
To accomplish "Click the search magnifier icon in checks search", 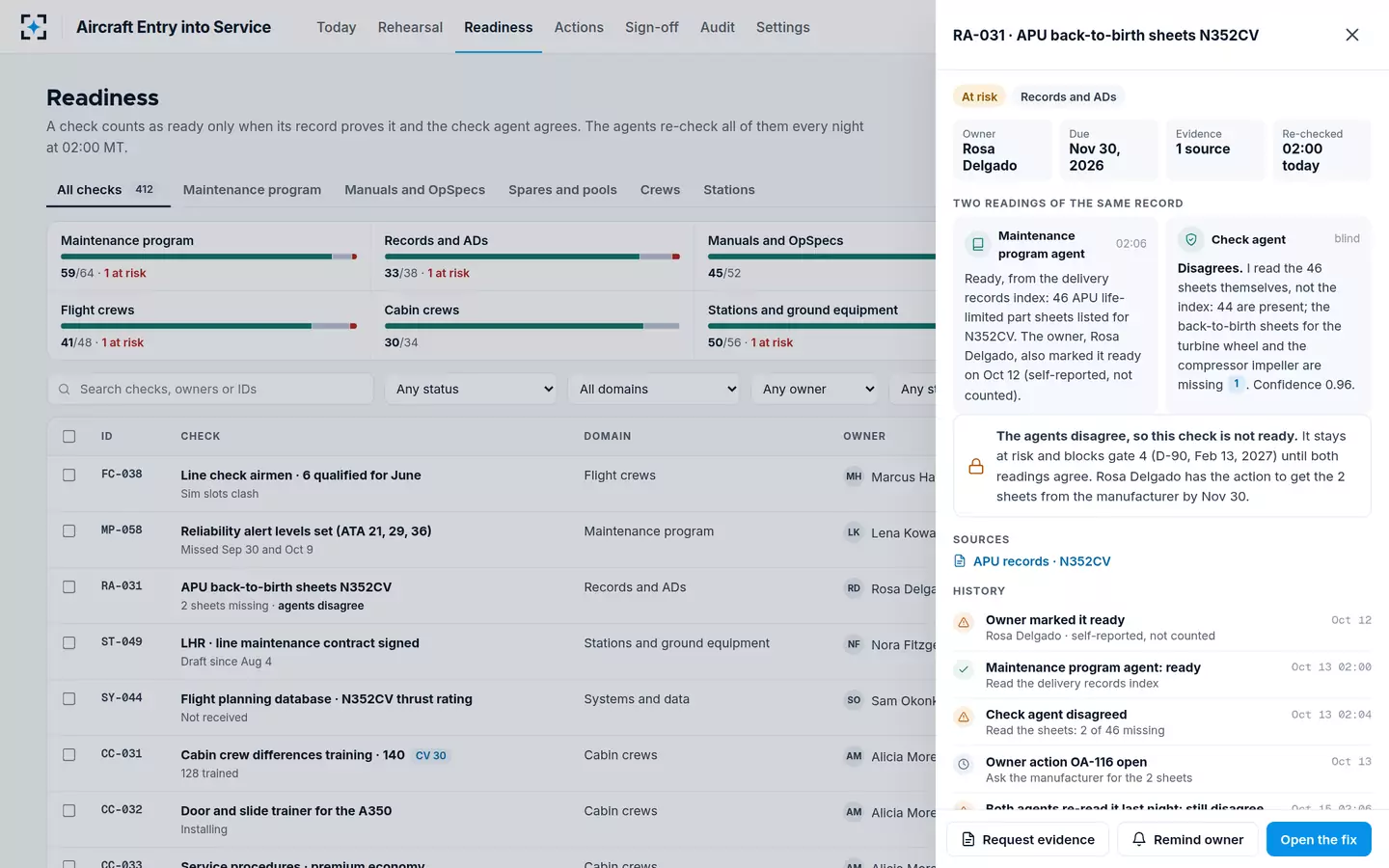I will [65, 390].
